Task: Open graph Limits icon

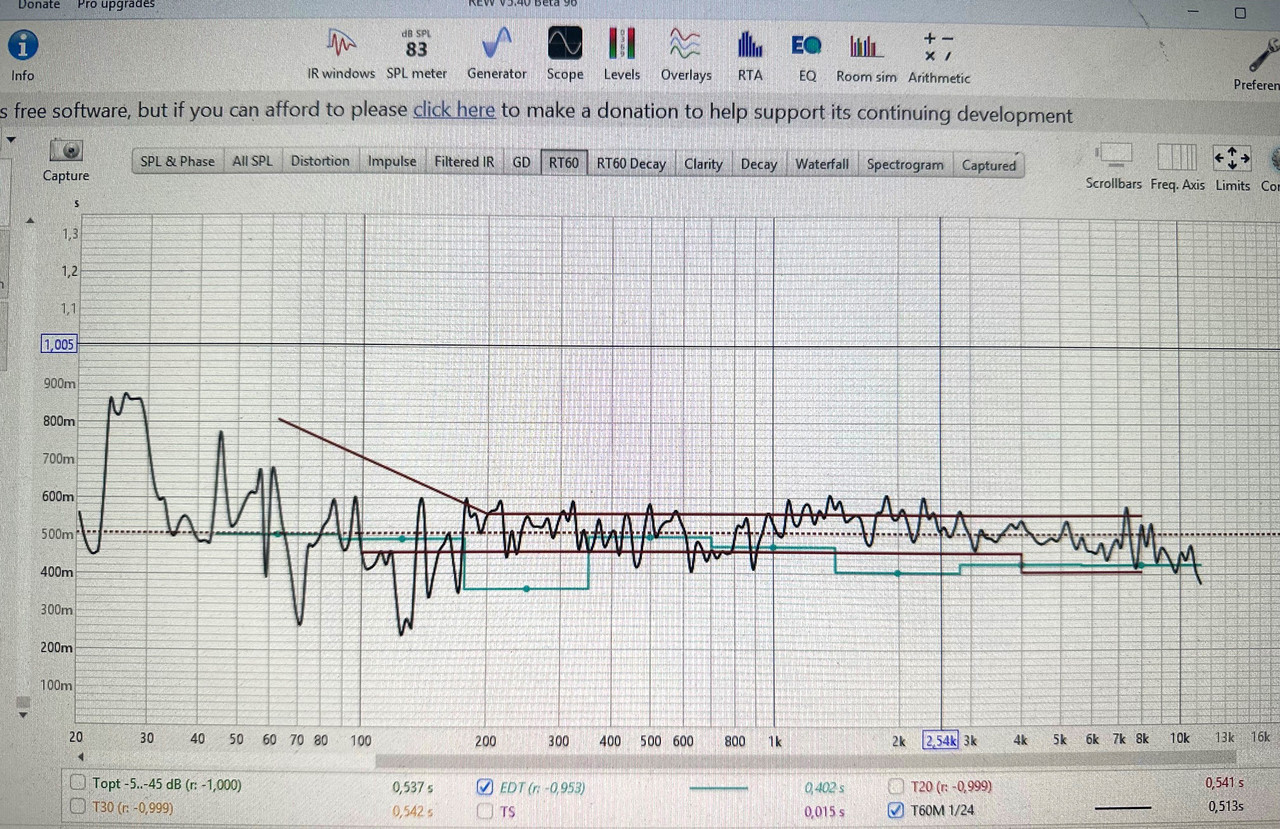Action: pyautogui.click(x=1232, y=158)
